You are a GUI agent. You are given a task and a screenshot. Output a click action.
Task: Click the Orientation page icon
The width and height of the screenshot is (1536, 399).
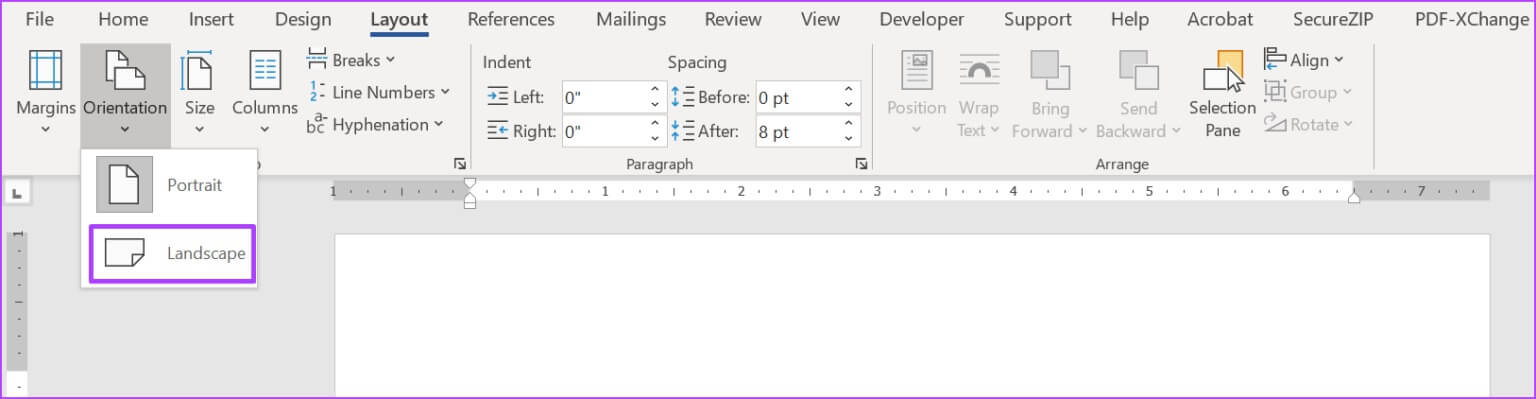point(125,71)
